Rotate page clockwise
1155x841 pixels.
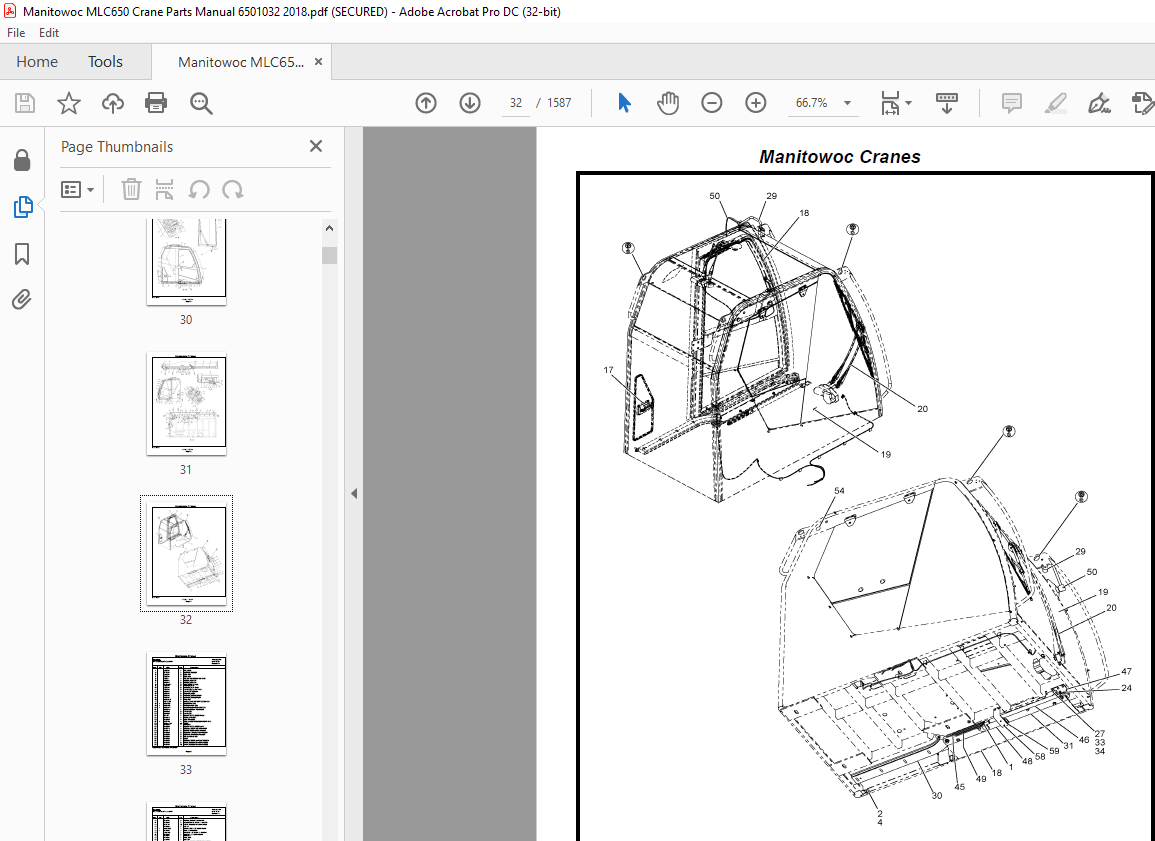coord(233,189)
